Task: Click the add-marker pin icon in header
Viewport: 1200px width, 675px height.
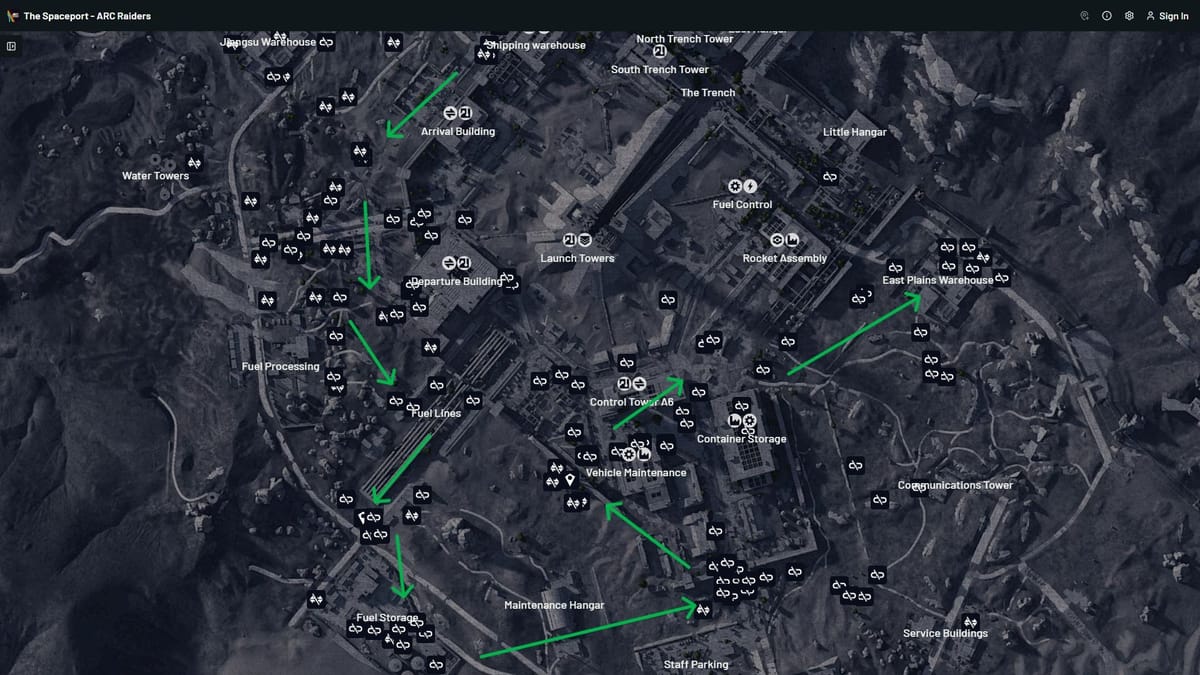Action: click(x=1084, y=16)
